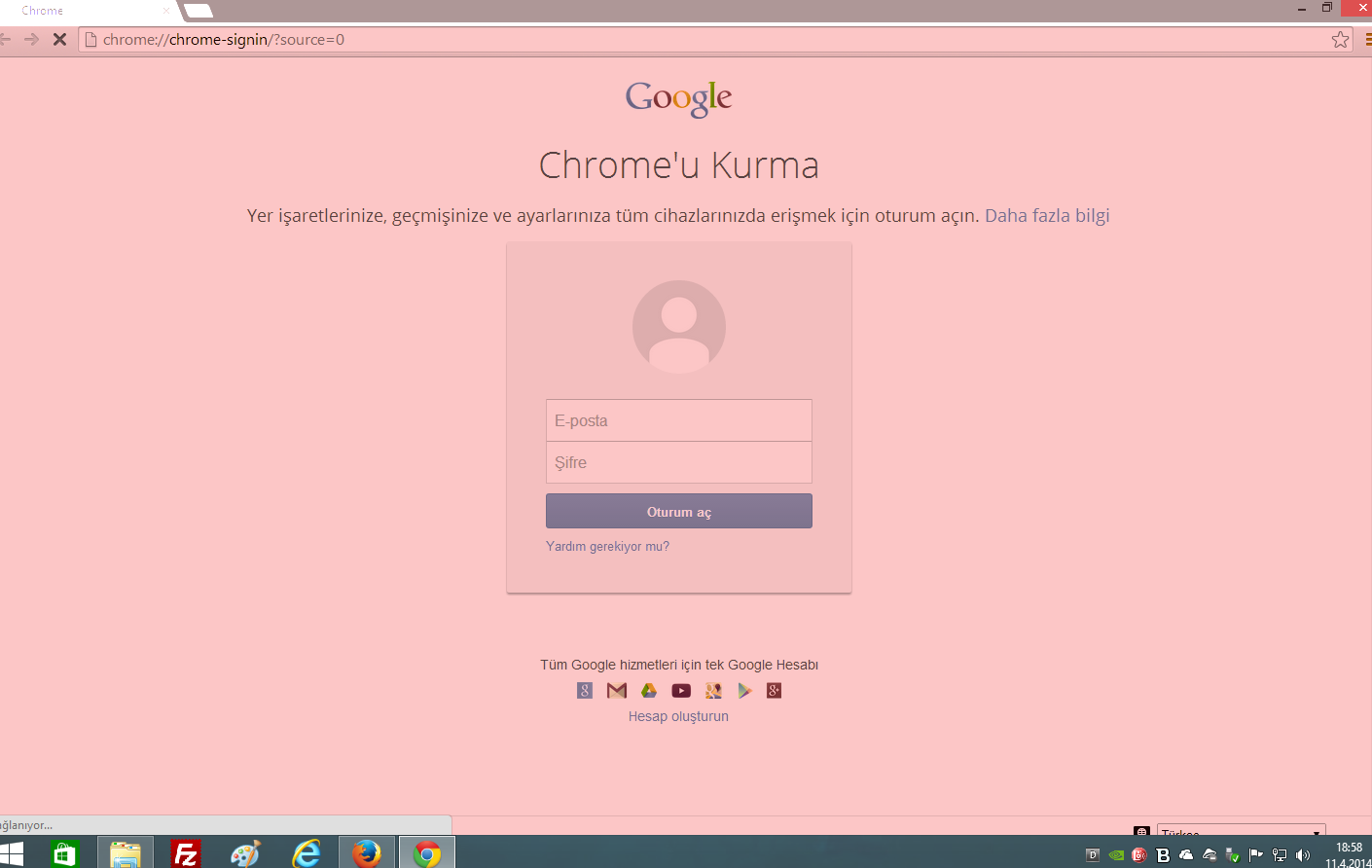Click the bold B tray icon
1372x868 pixels.
[x=1163, y=855]
